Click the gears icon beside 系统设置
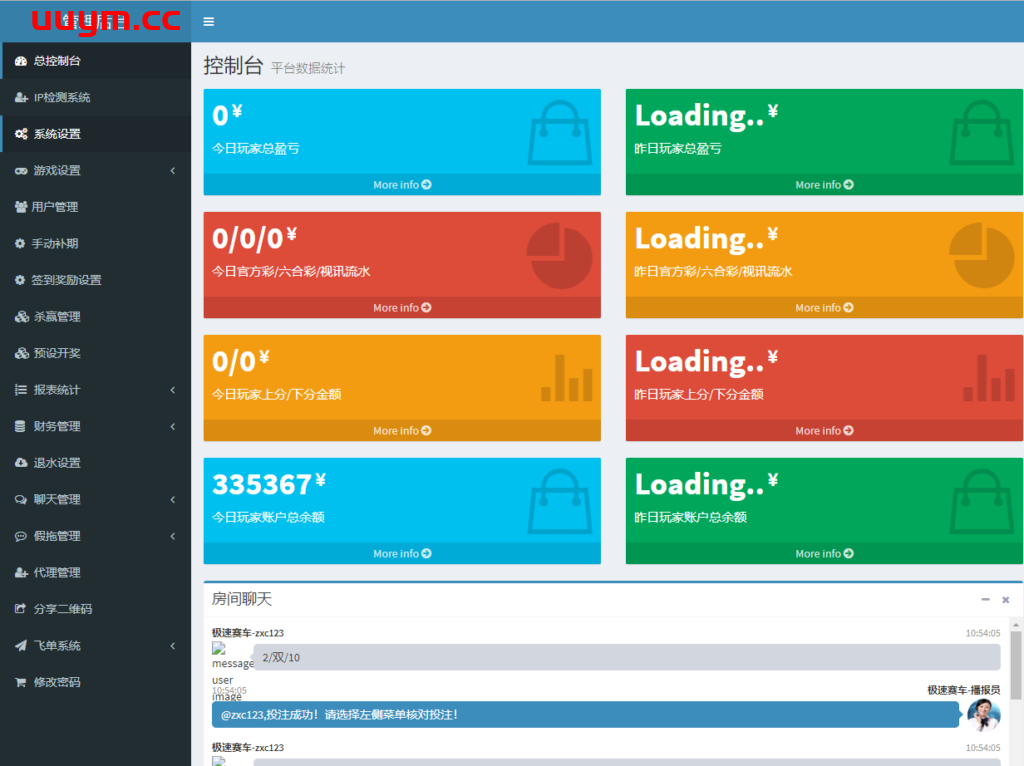This screenshot has width=1024, height=766. (x=21, y=134)
